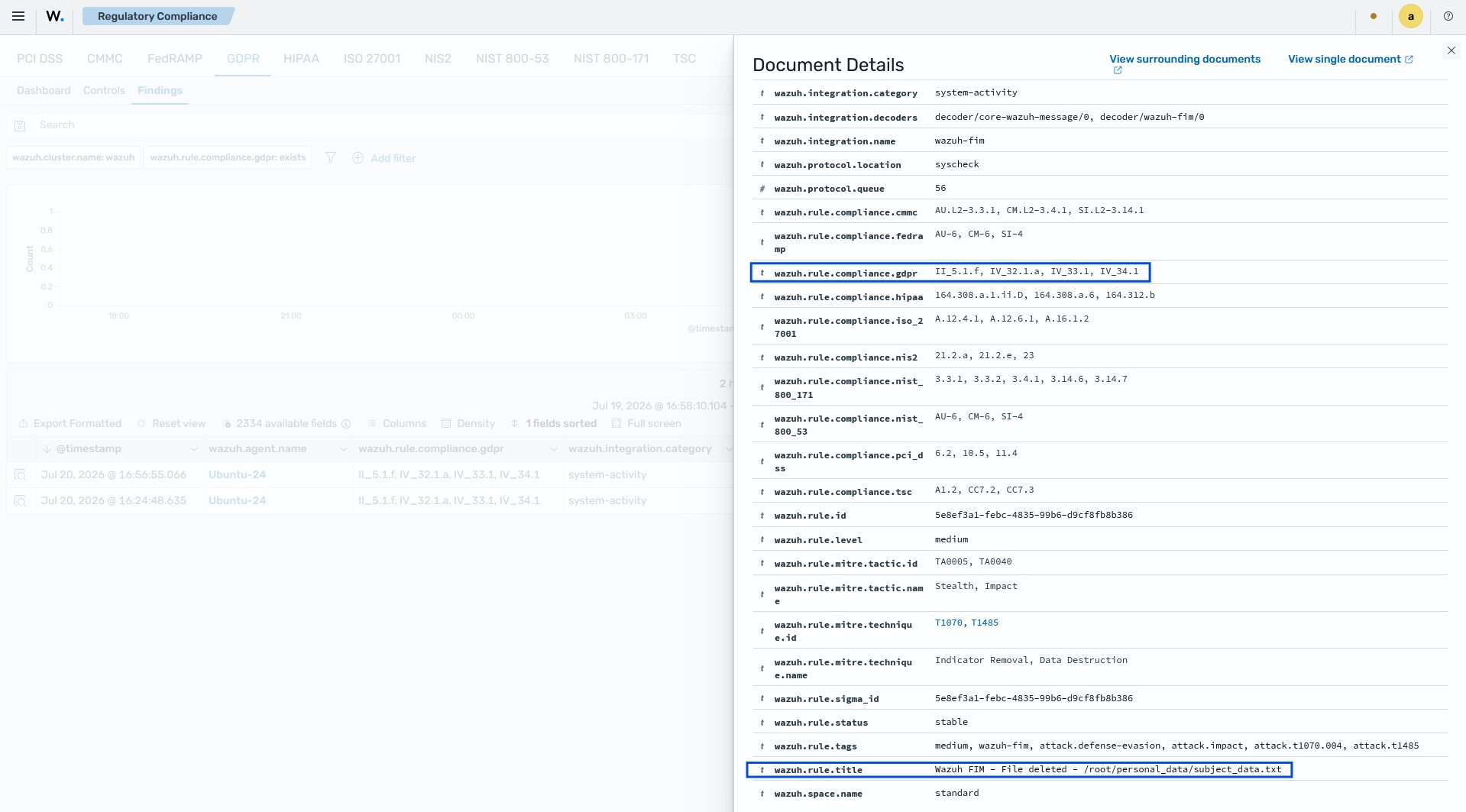
Task: Open the 2334 available fields list
Action: pos(280,423)
